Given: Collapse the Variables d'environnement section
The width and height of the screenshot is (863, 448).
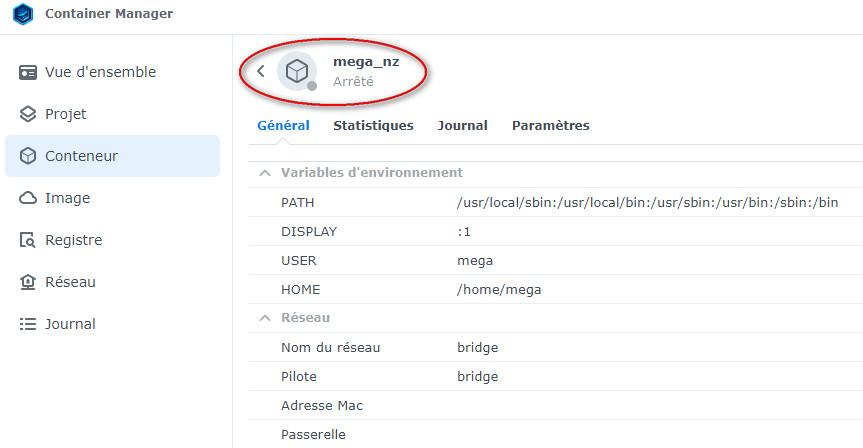Looking at the screenshot, I should tap(265, 173).
